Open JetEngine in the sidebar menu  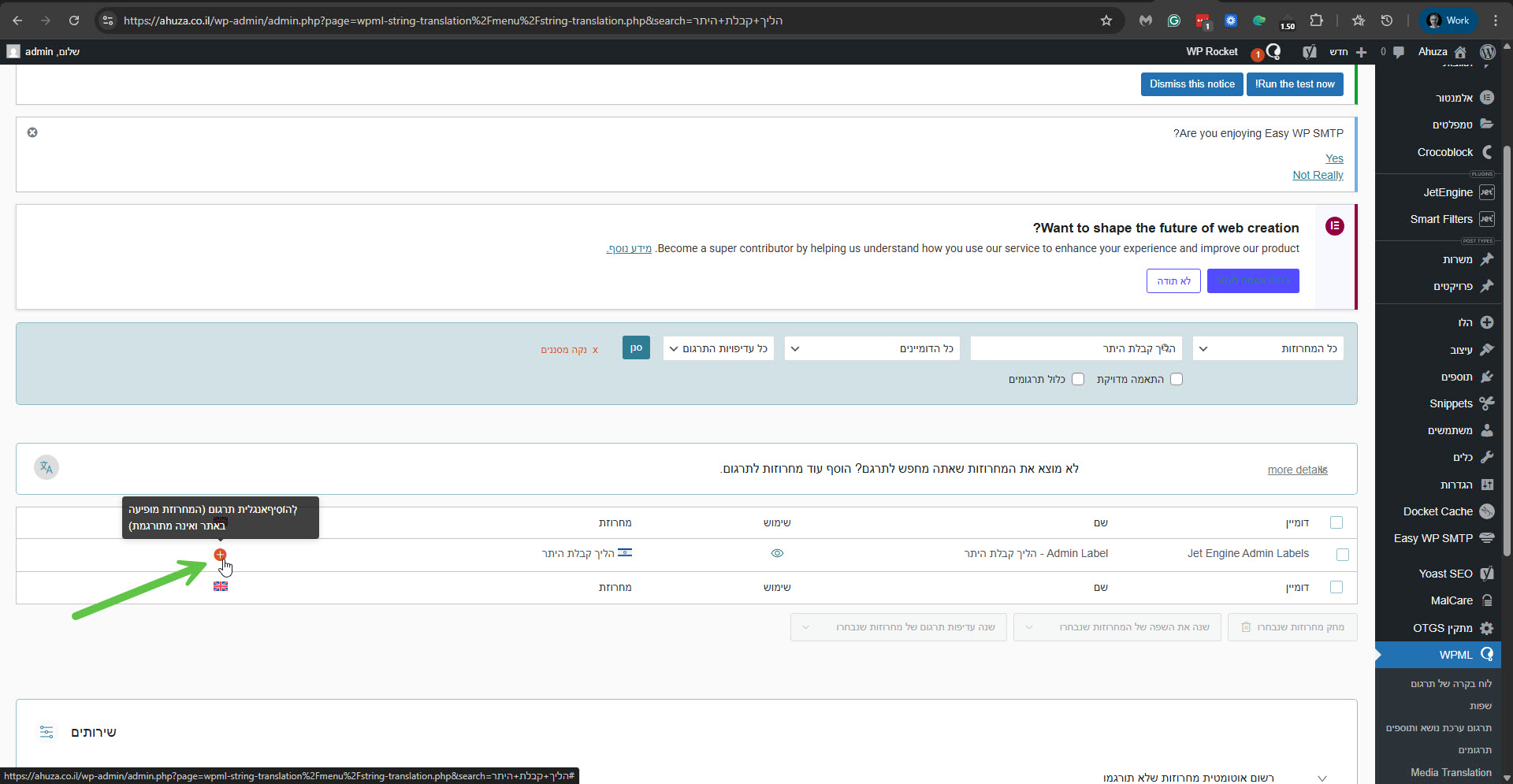(1448, 192)
